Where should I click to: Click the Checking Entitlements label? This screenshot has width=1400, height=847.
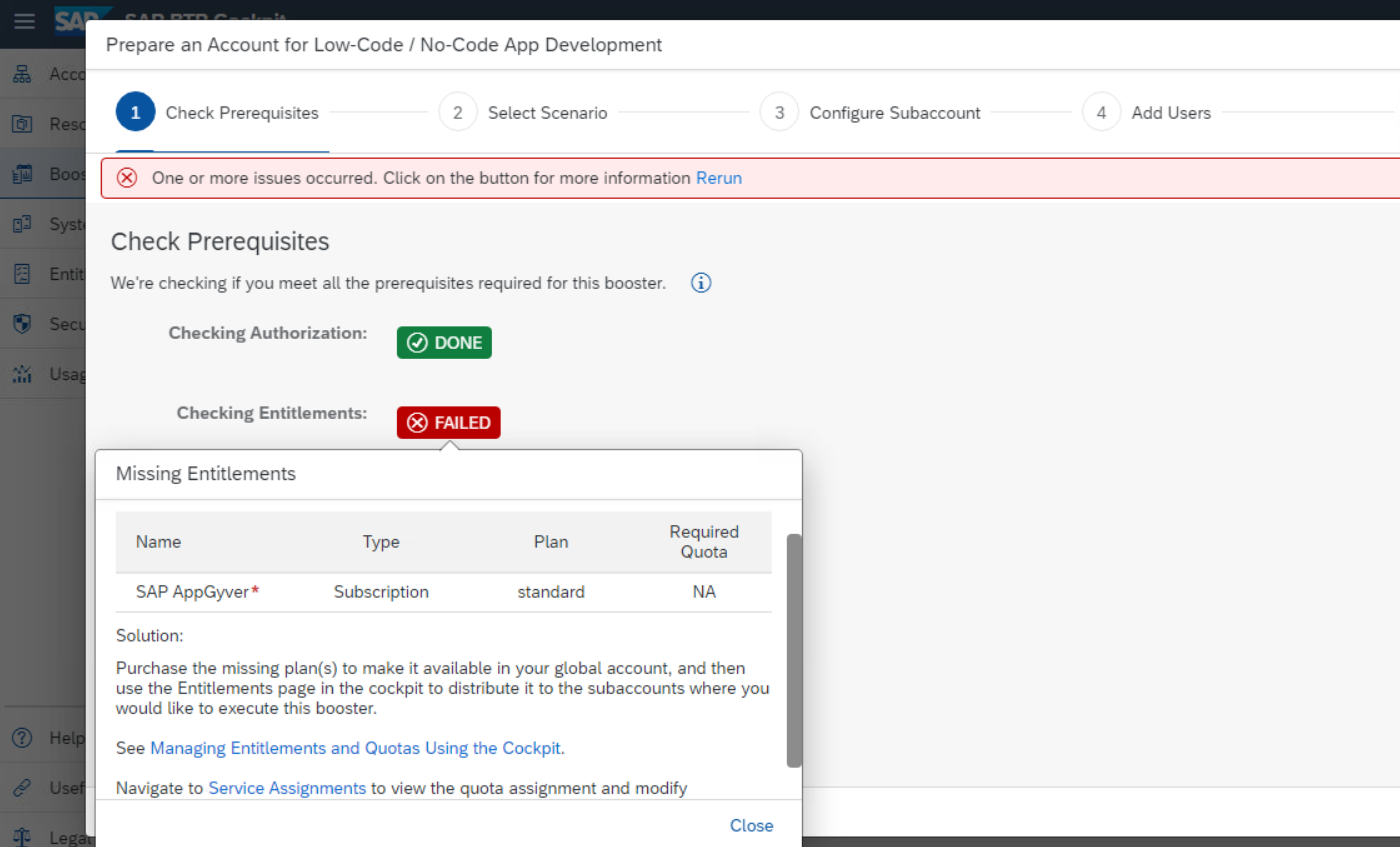(x=272, y=413)
